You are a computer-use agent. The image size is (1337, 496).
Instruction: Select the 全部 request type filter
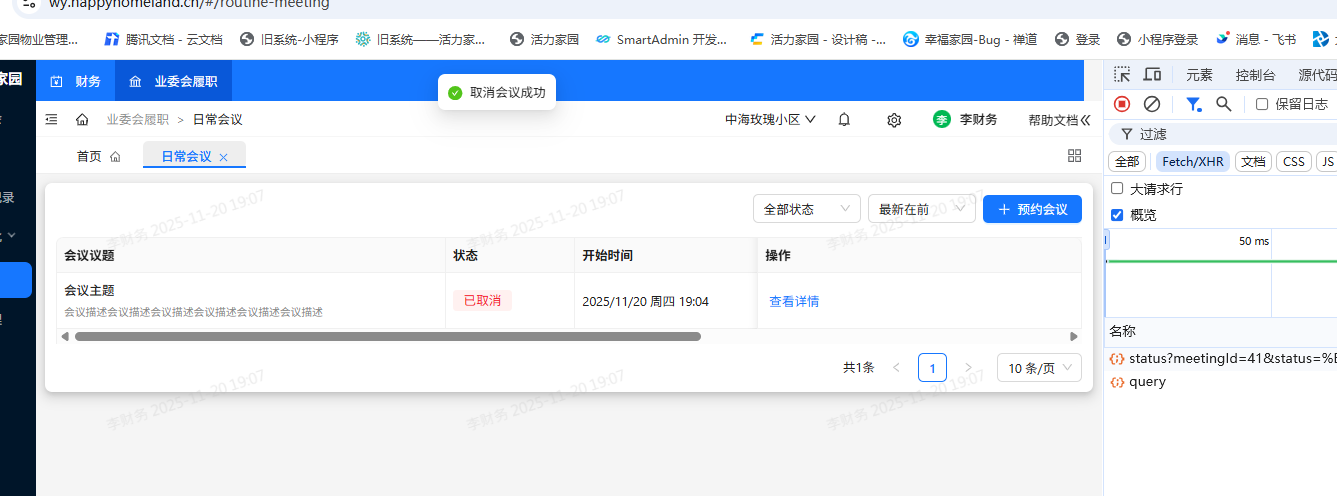coord(1127,162)
